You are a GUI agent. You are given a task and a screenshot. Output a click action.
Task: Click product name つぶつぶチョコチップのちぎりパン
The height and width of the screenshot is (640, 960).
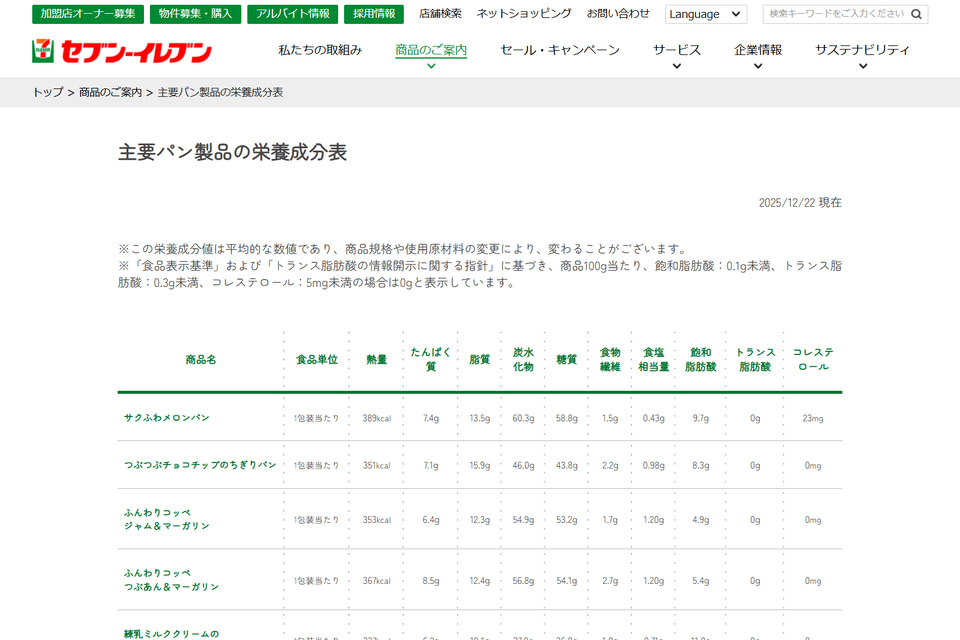200,465
